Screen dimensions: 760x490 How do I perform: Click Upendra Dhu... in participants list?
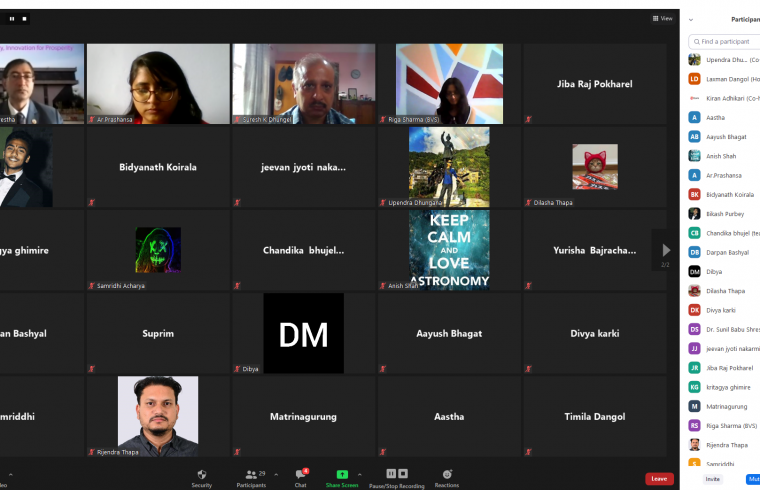pyautogui.click(x=724, y=60)
